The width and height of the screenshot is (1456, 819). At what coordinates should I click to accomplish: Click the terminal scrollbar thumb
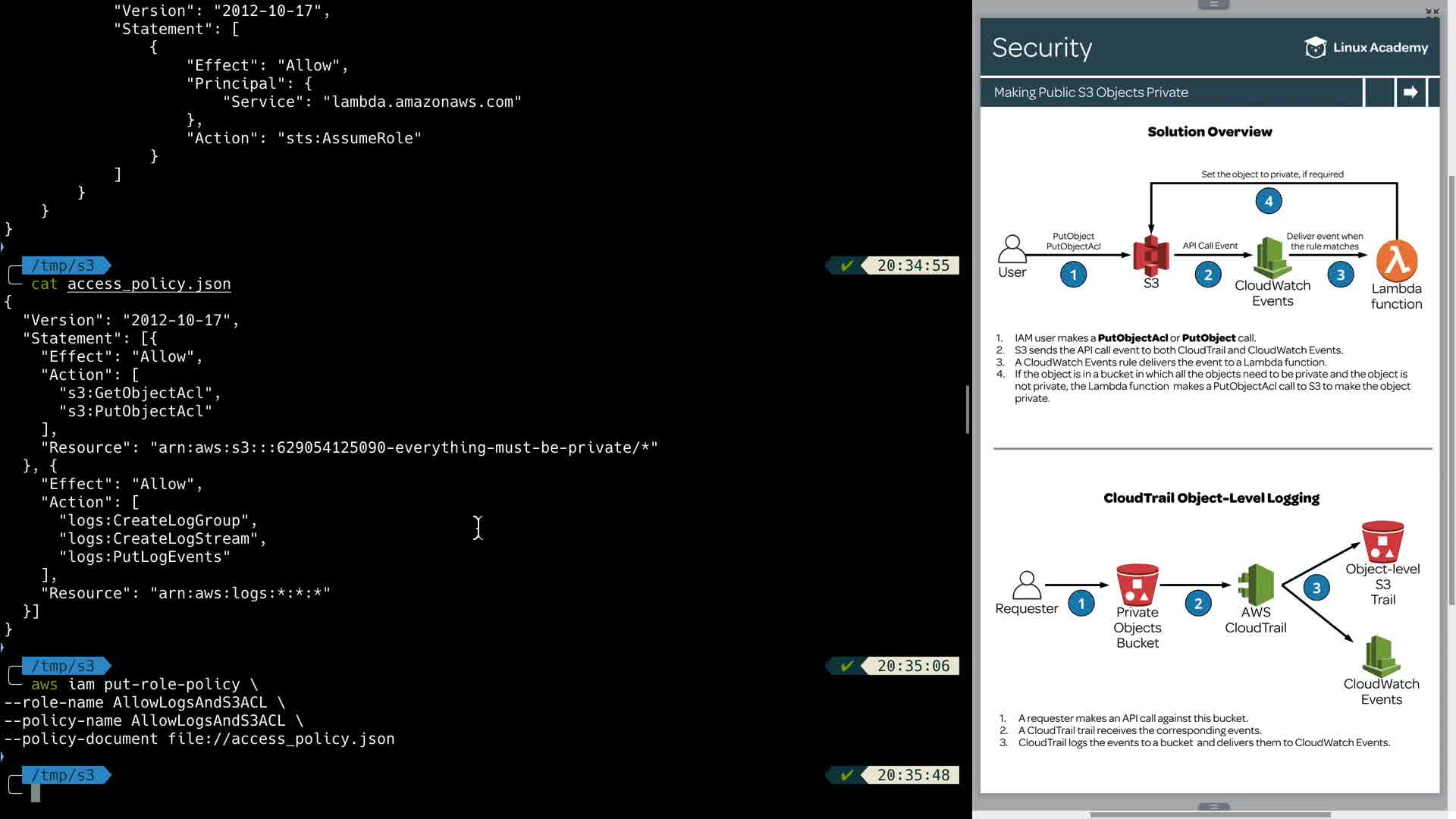[x=967, y=409]
